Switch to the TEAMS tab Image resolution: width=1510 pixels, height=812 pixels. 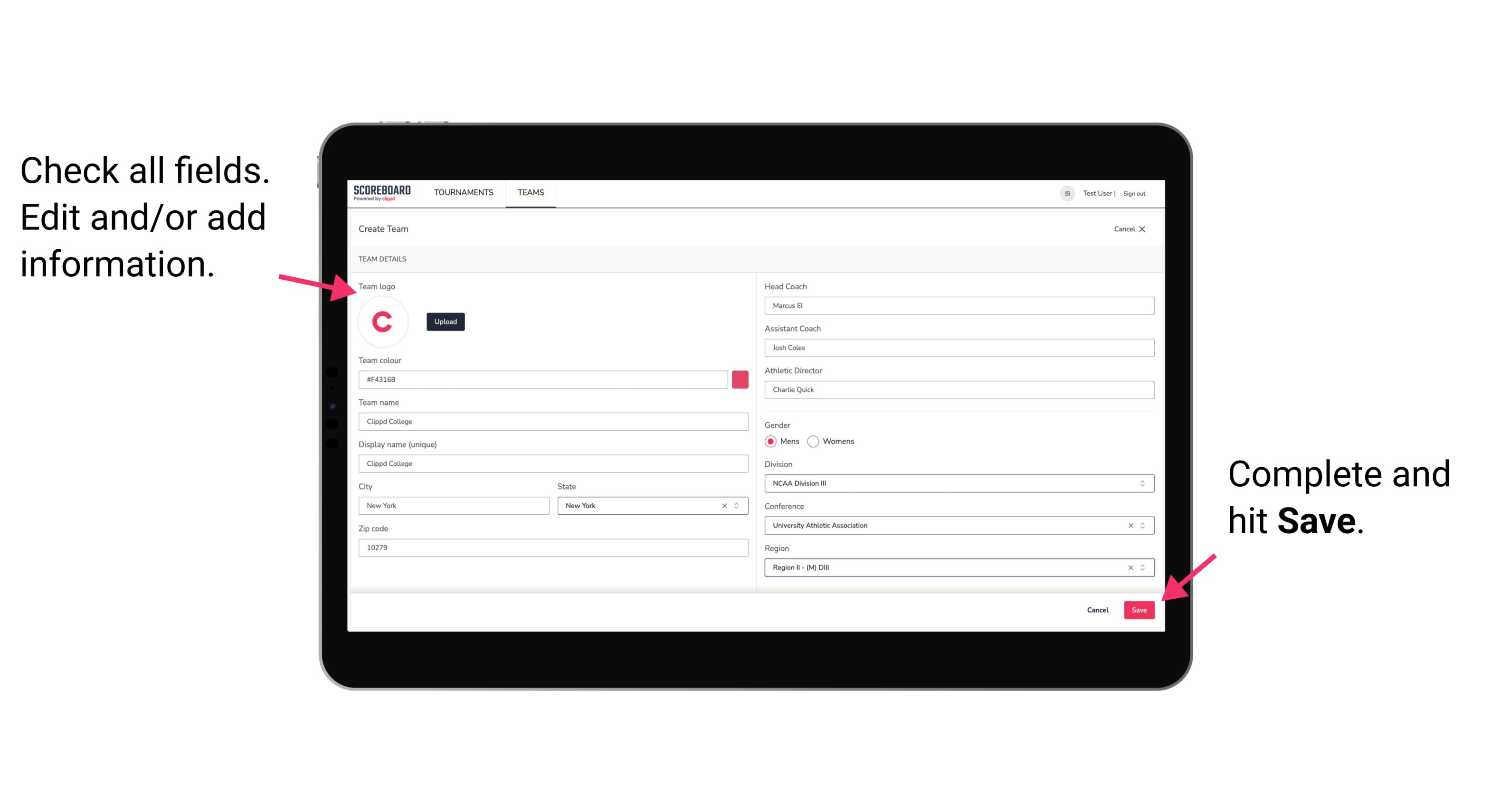(x=531, y=193)
